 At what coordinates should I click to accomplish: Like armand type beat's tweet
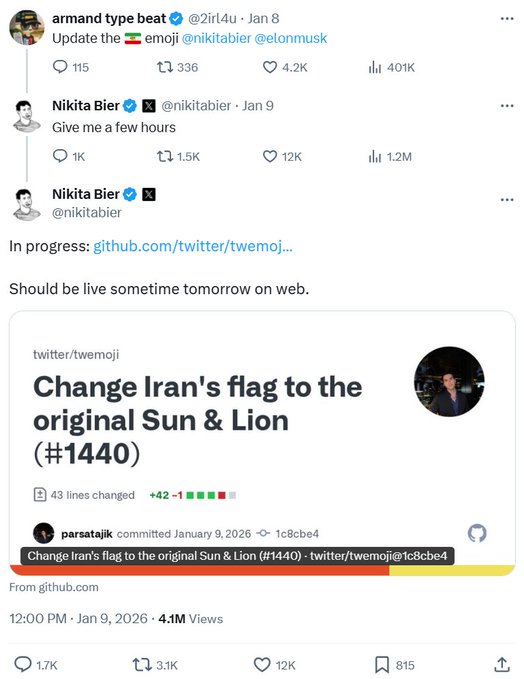click(270, 67)
